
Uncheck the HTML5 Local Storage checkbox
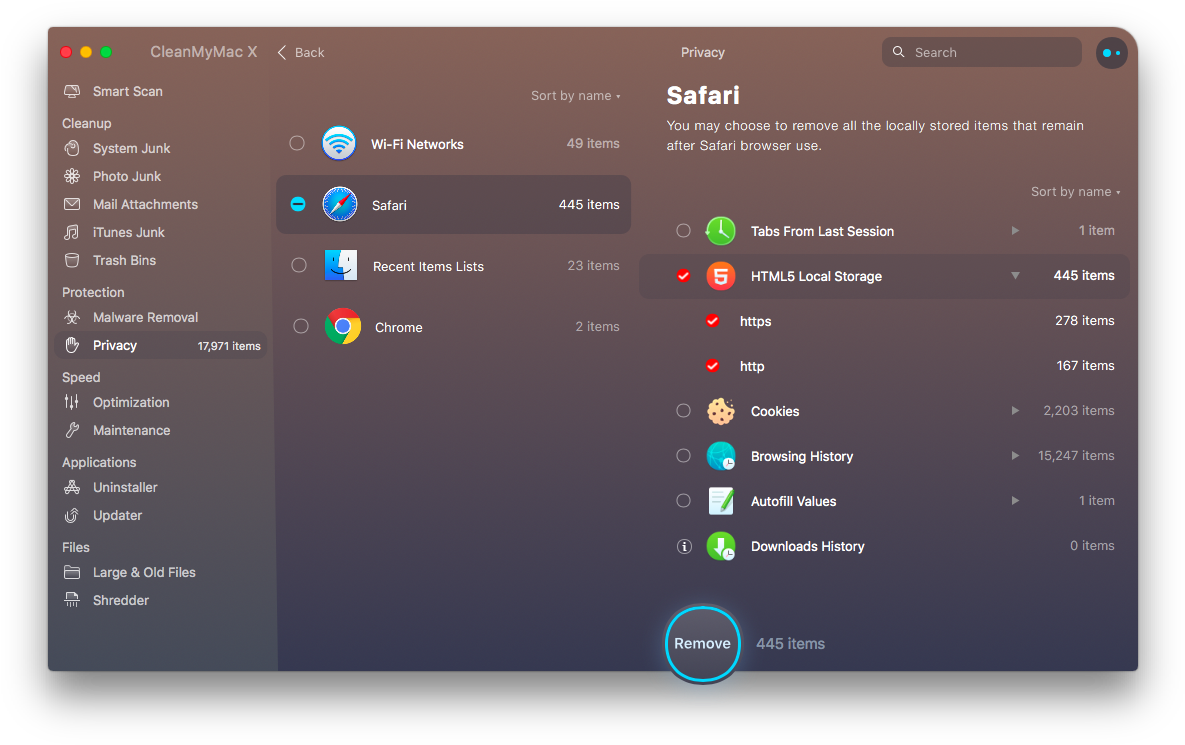[x=683, y=276]
